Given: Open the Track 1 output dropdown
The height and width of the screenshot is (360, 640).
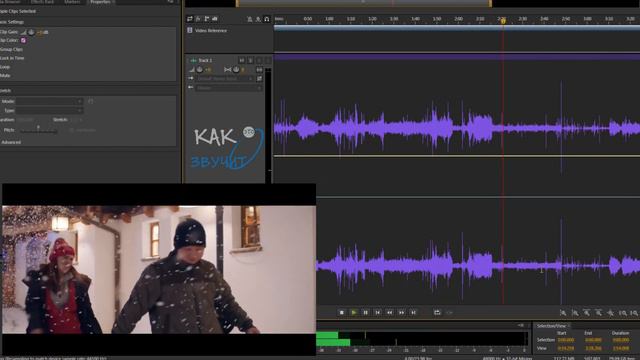Looking at the screenshot, I should pos(228,87).
